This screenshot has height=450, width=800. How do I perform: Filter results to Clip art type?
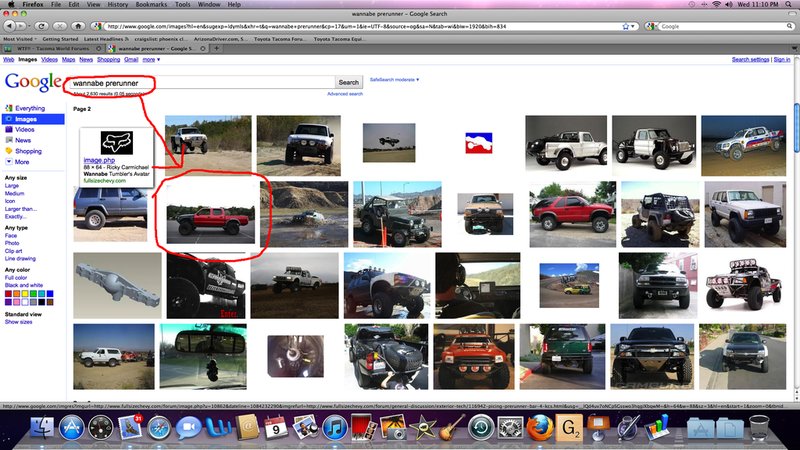(13, 251)
